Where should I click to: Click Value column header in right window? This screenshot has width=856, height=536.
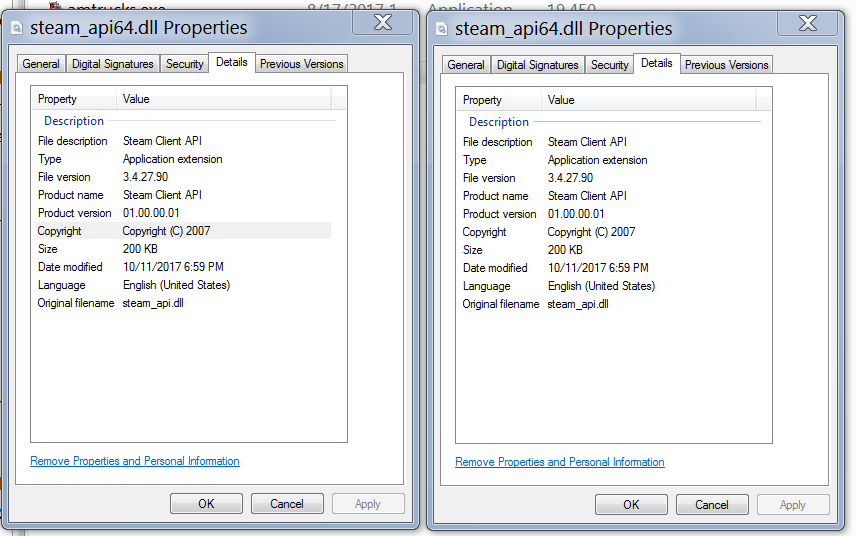649,100
